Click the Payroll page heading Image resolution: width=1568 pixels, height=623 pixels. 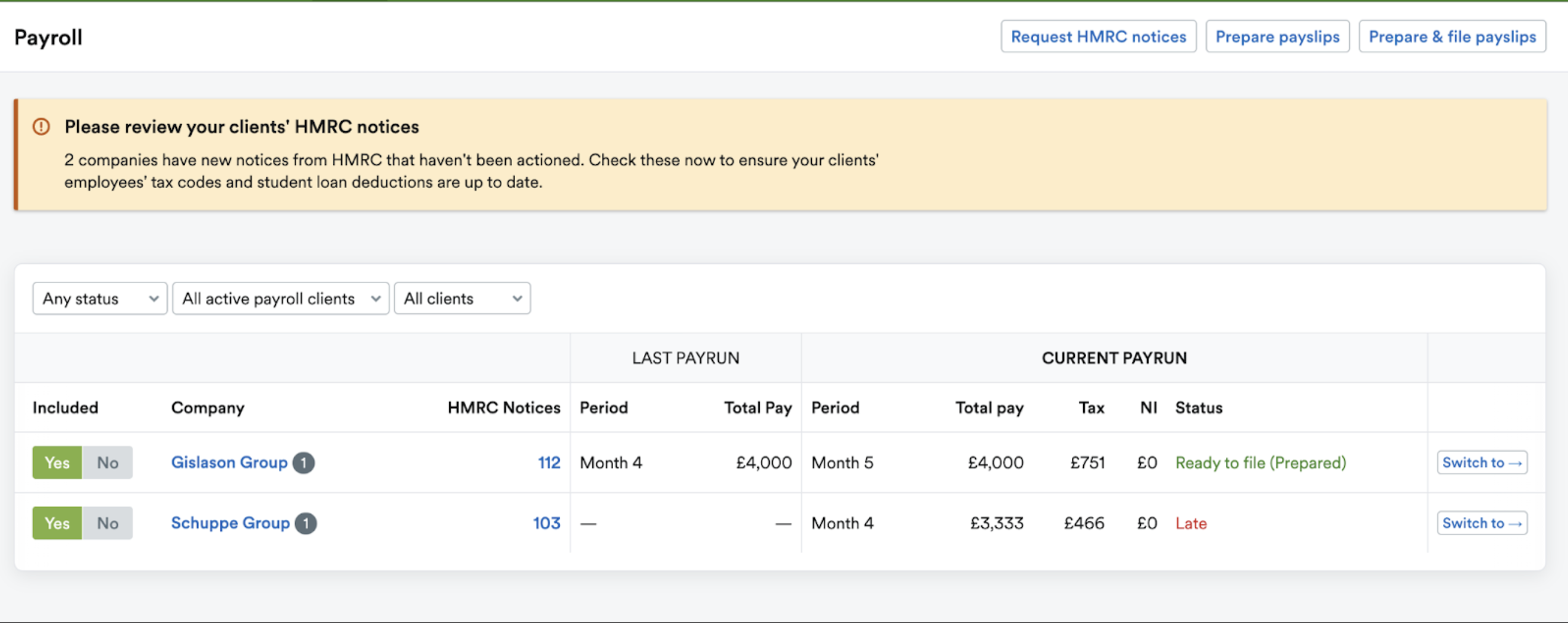[48, 38]
